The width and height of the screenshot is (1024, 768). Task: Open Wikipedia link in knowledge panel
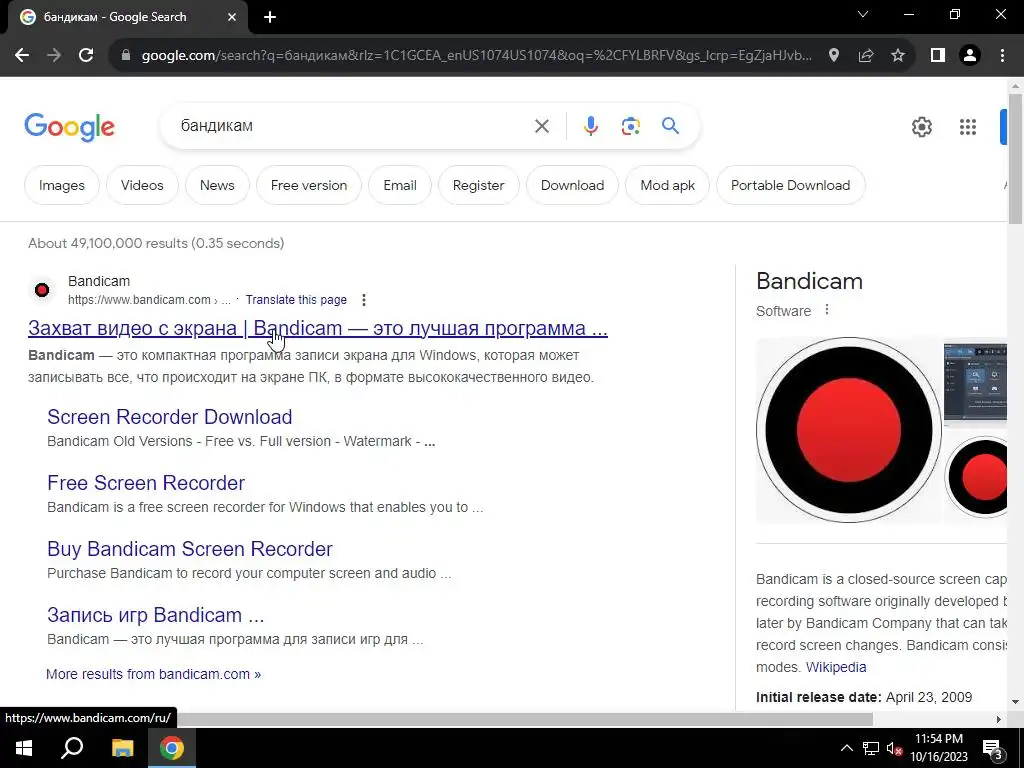coord(836,667)
